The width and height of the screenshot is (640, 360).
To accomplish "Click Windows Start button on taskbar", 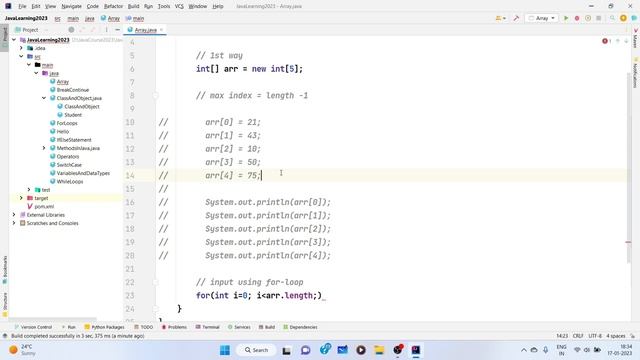I will point(225,350).
